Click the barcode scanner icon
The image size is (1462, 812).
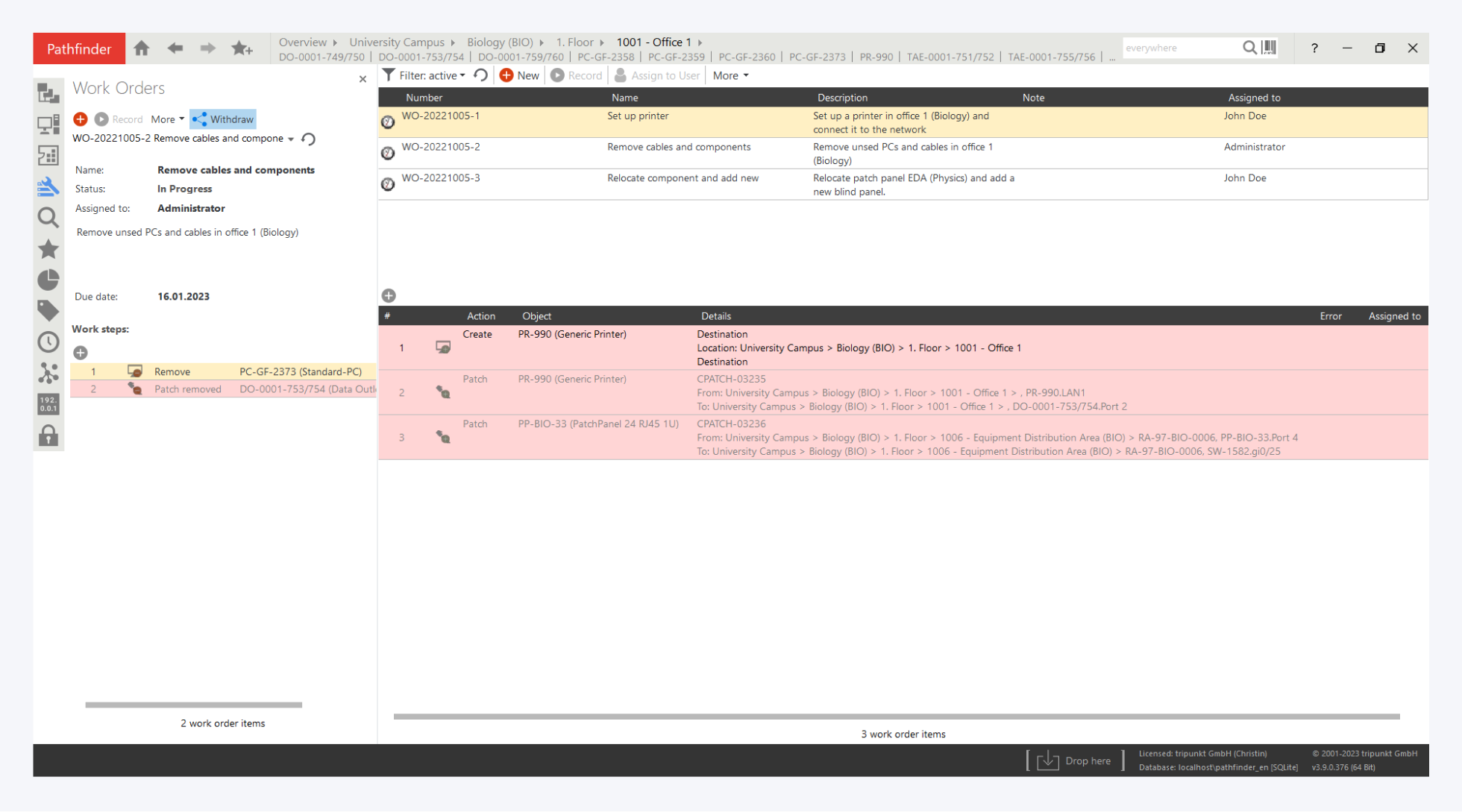pyautogui.click(x=1269, y=48)
